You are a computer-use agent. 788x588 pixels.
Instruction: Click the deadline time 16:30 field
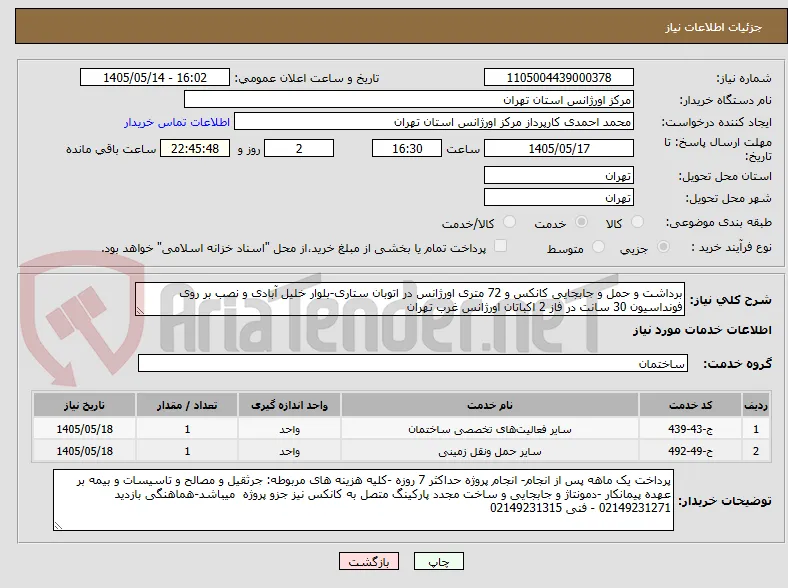click(x=407, y=148)
